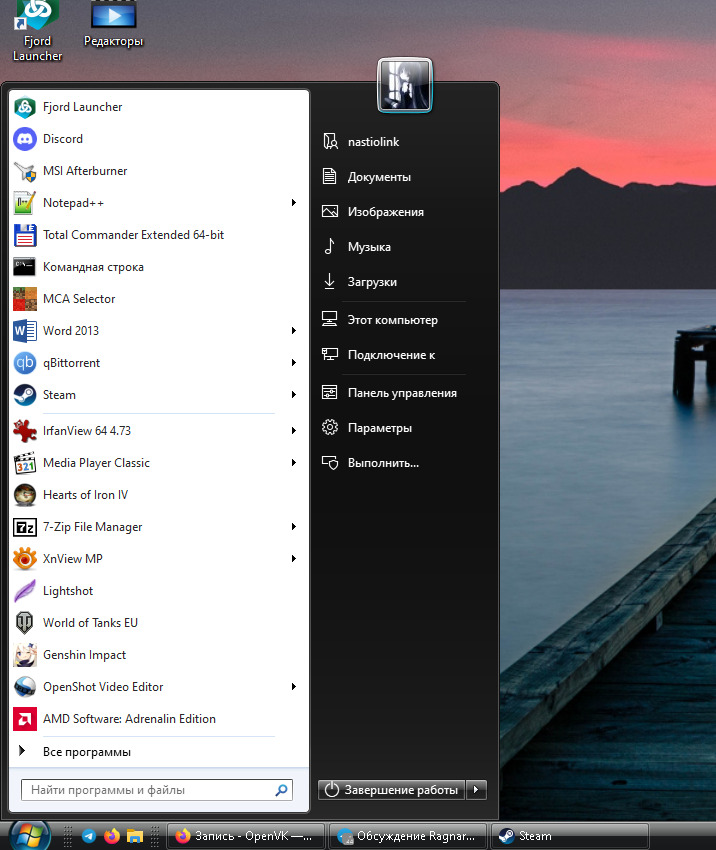Launch MCA Selector
This screenshot has height=850, width=716.
(158, 299)
